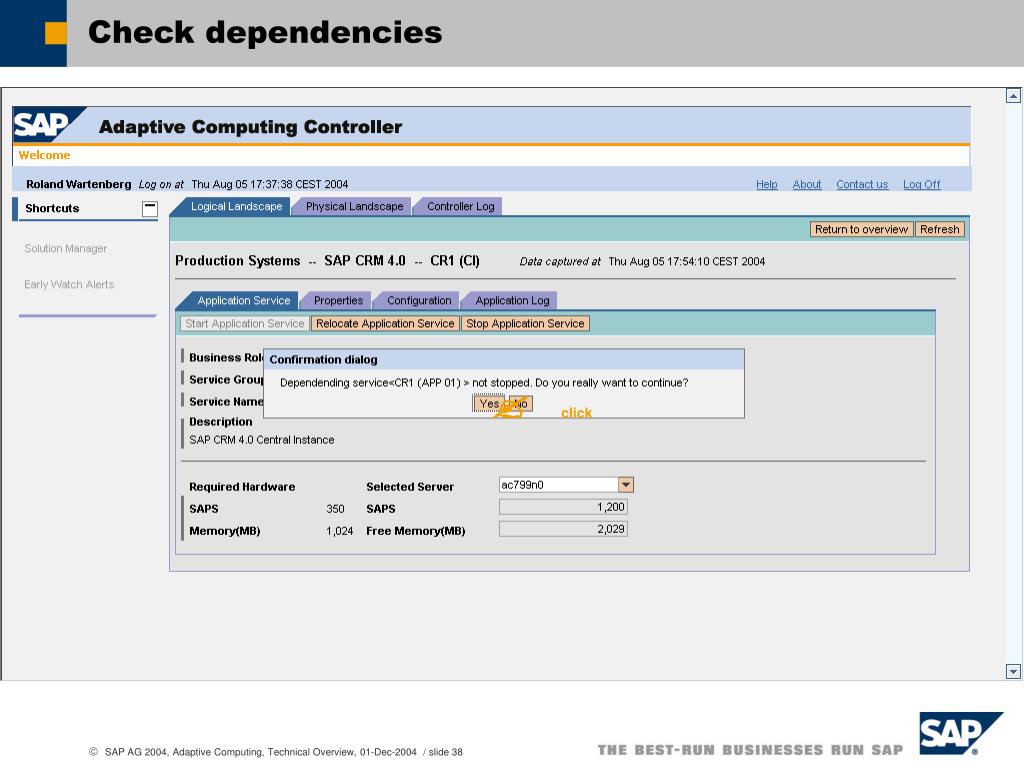The image size is (1024, 768).
Task: Click the Log Off link
Action: 921,184
